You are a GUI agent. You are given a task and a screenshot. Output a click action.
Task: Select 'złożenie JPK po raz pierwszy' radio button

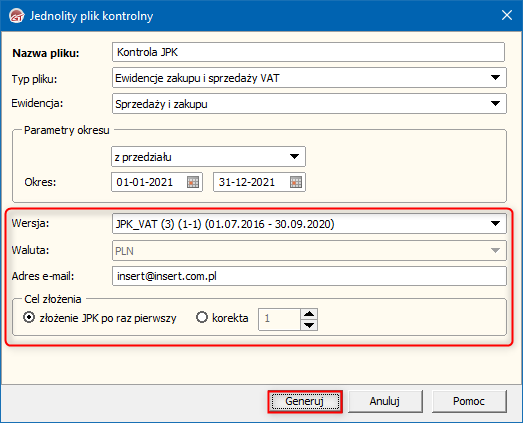point(29,318)
